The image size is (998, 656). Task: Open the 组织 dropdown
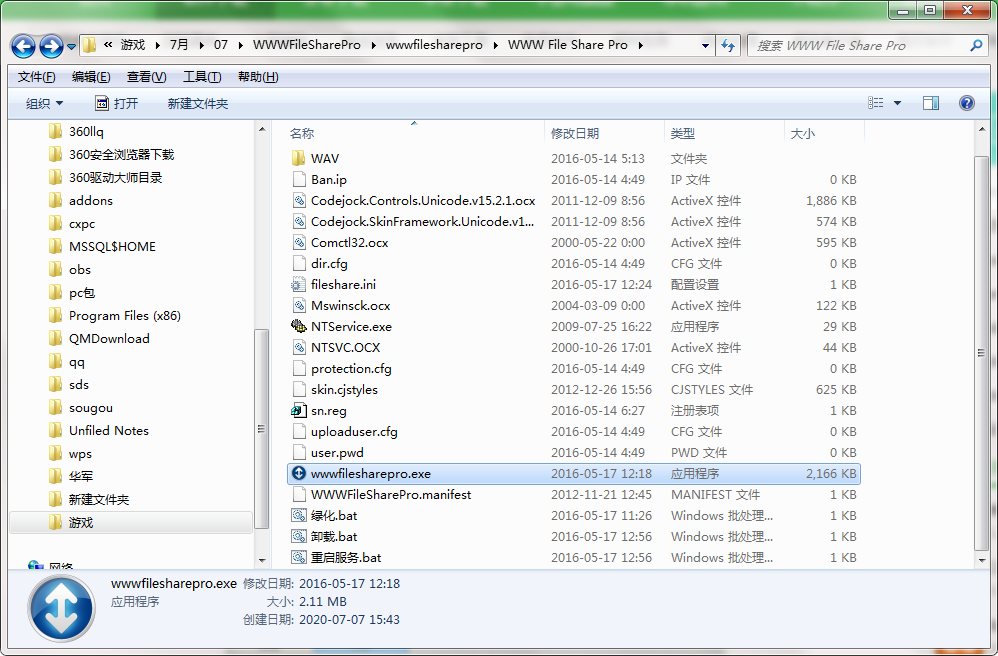point(44,103)
